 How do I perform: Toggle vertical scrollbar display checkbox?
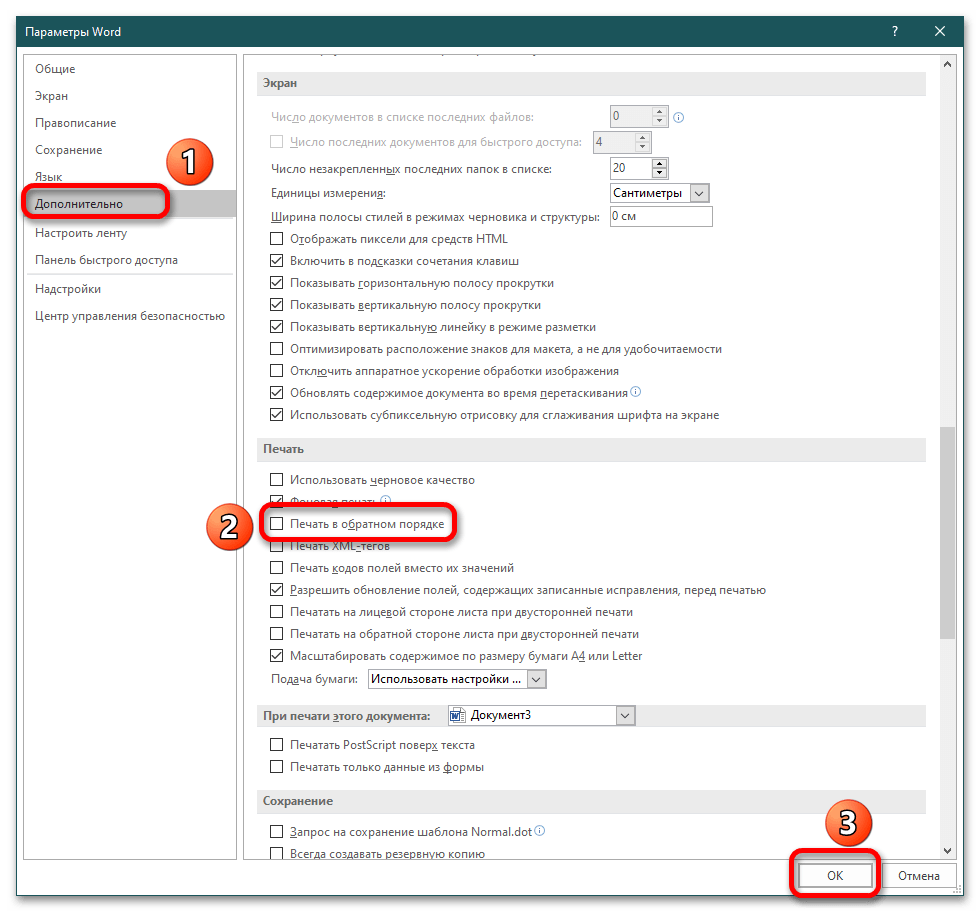click(x=276, y=305)
